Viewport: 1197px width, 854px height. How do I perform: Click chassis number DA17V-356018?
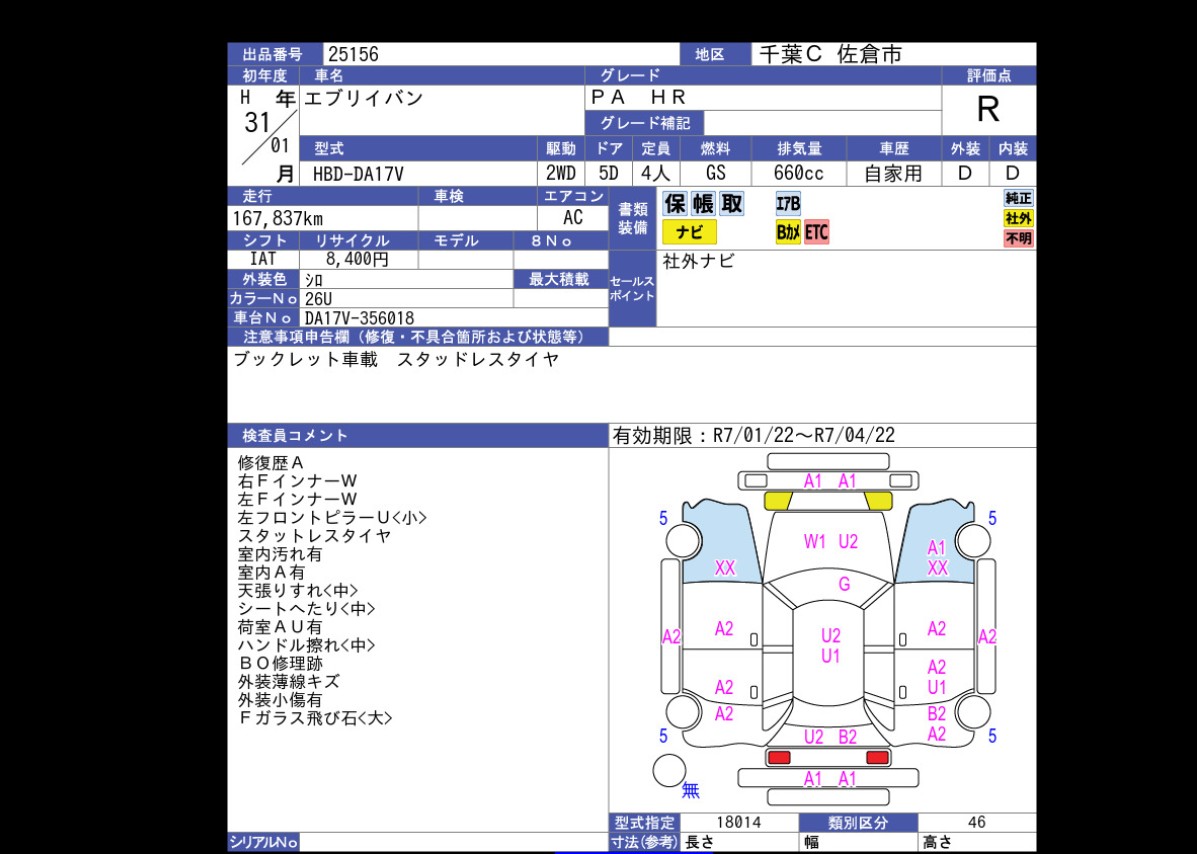(359, 318)
